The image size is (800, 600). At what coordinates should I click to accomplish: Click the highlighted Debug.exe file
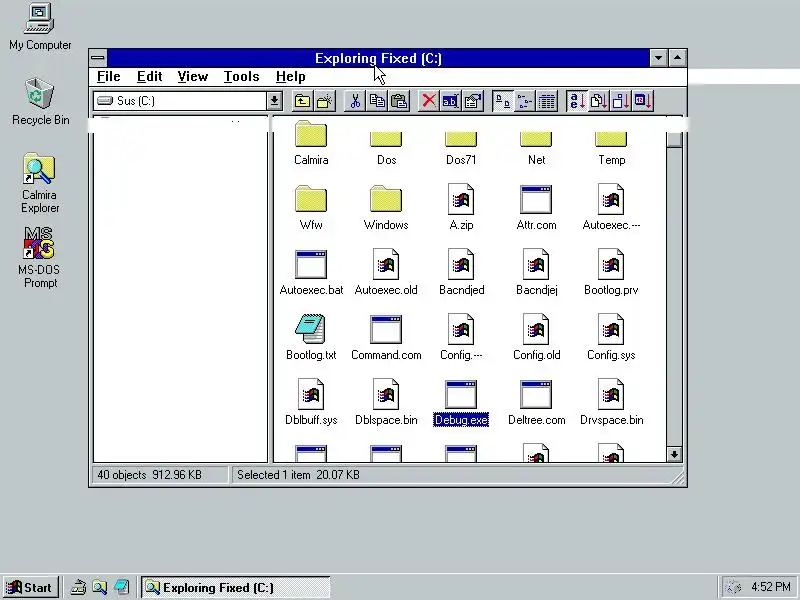click(x=461, y=403)
